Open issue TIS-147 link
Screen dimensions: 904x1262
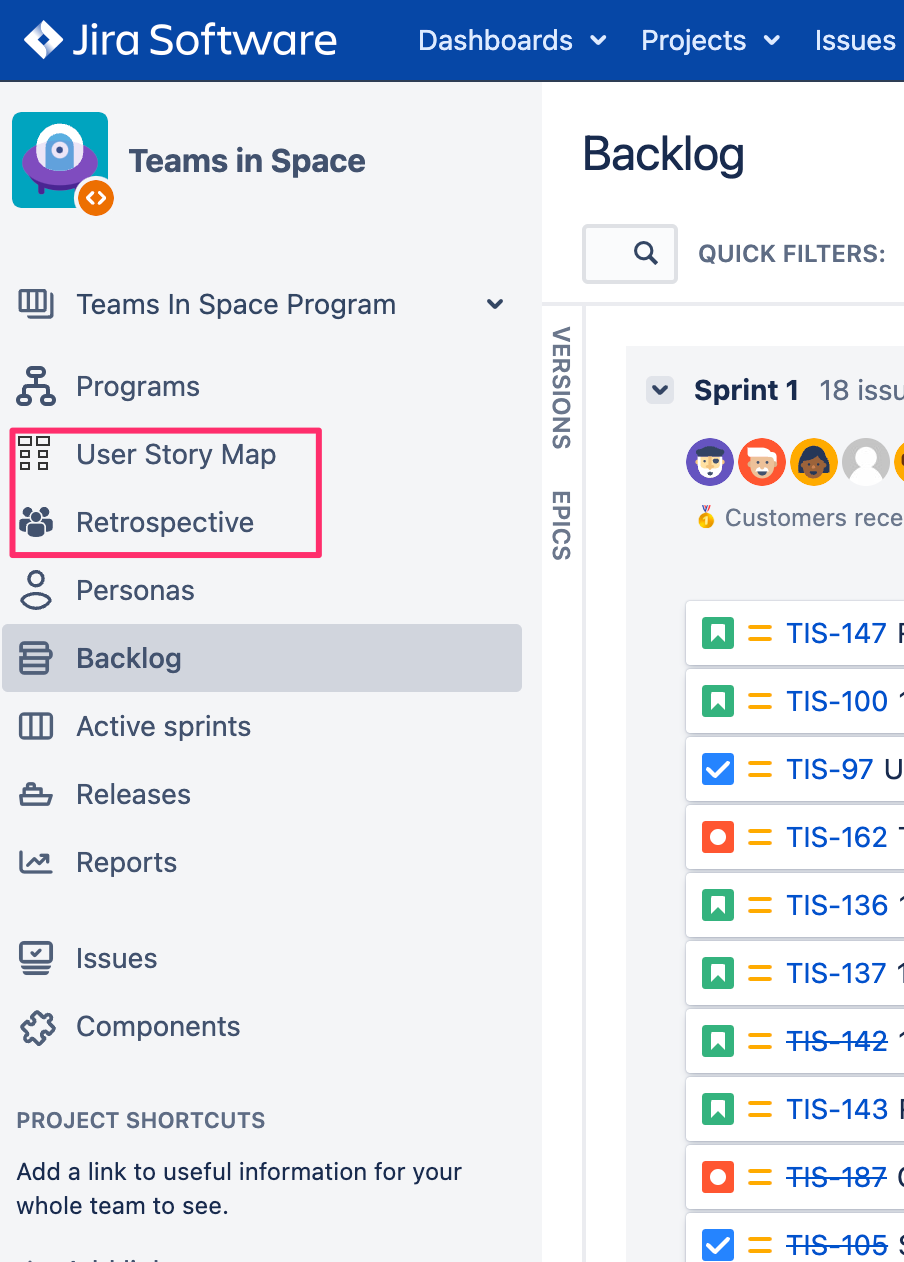[x=836, y=633]
